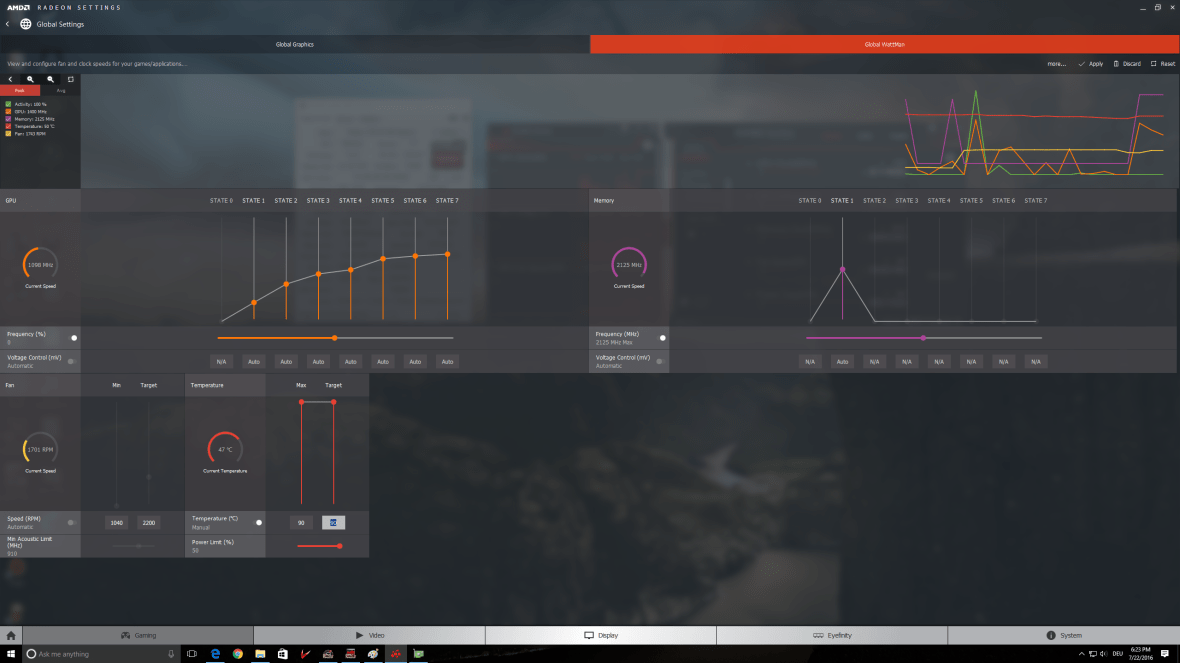The height and width of the screenshot is (663, 1180).
Task: Toggle the Temperature manual switch
Action: pos(258,522)
